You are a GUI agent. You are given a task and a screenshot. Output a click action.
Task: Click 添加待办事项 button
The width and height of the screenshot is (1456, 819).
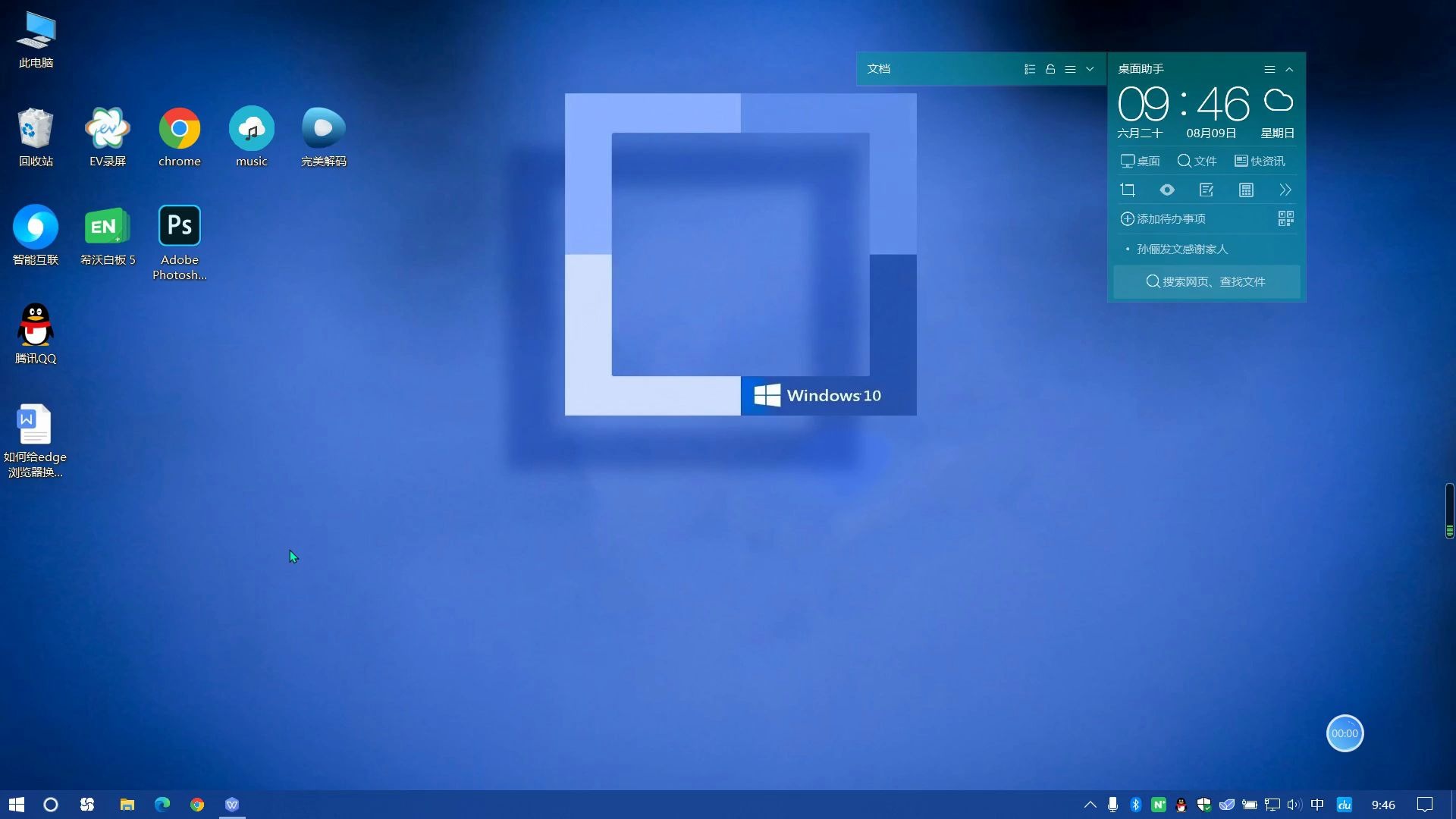(1163, 218)
